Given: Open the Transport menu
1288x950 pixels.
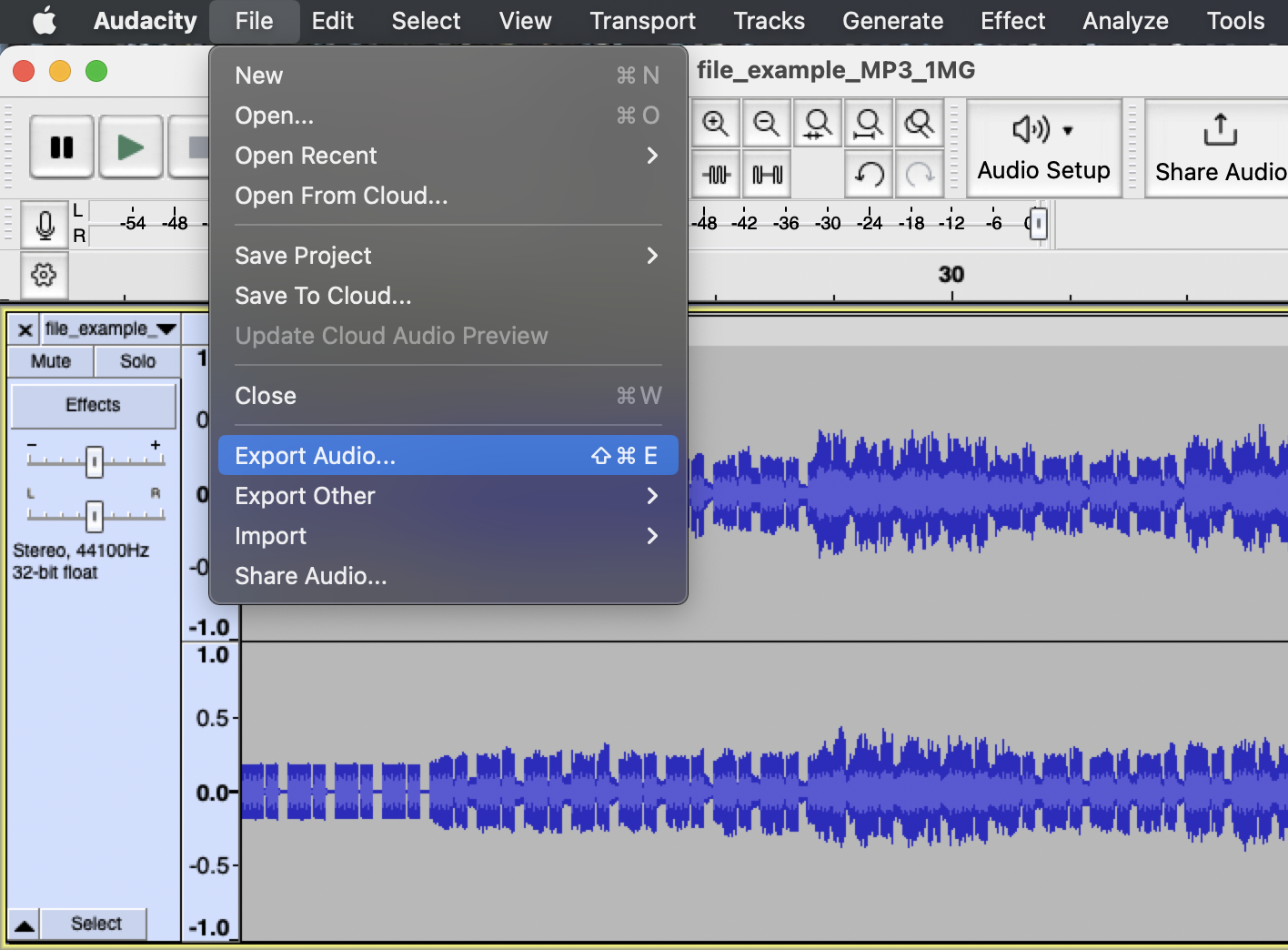Looking at the screenshot, I should (642, 21).
